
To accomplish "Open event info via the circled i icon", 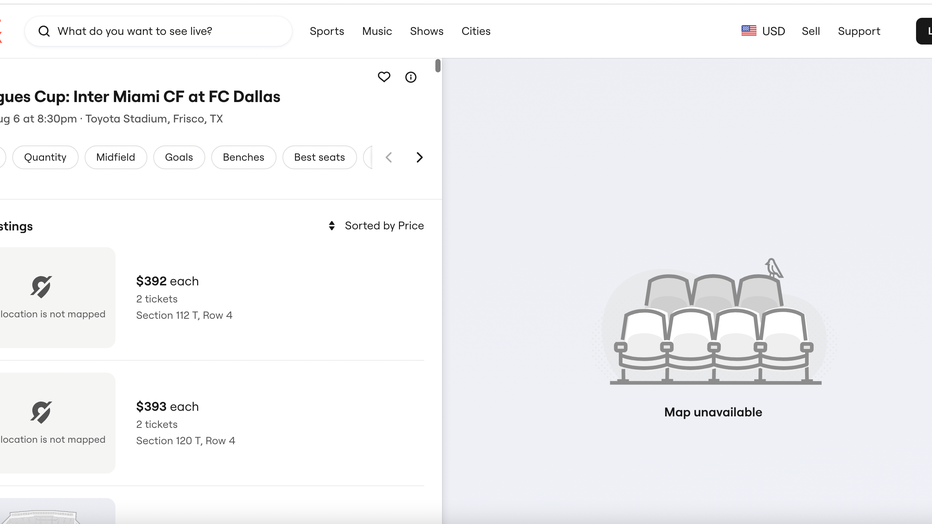I will (x=411, y=77).
